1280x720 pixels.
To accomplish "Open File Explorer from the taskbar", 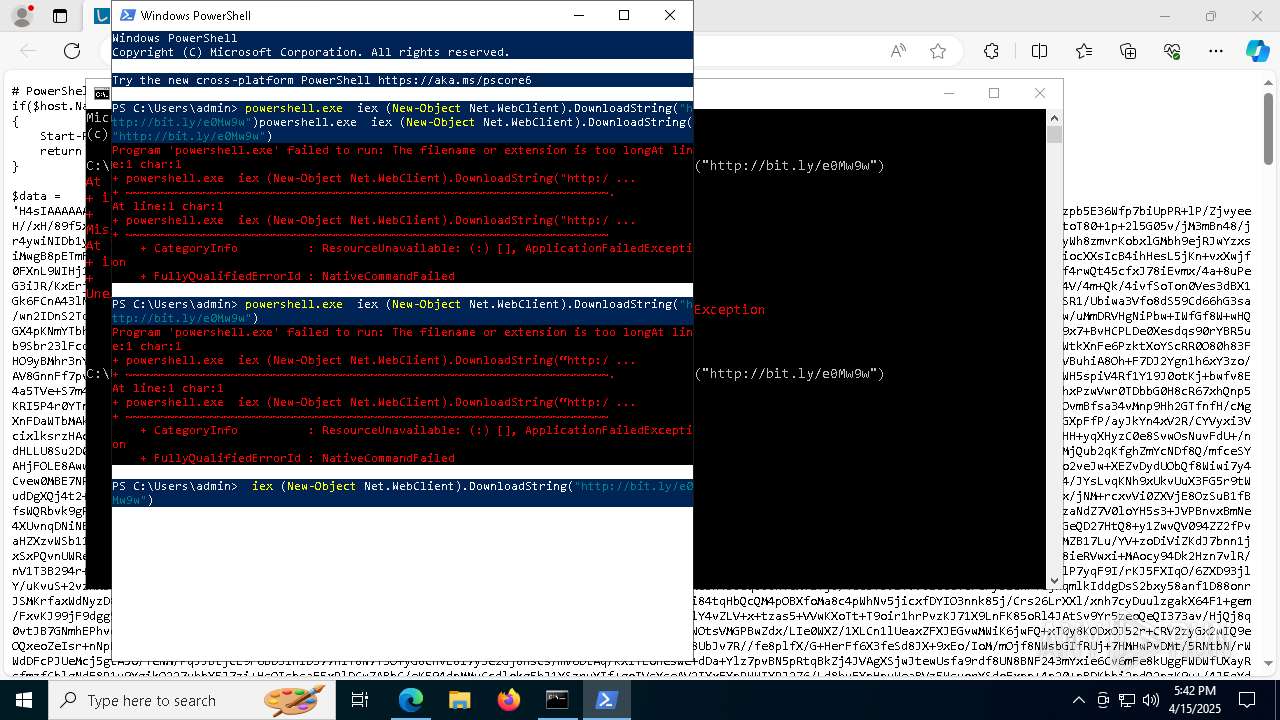I will [x=460, y=700].
